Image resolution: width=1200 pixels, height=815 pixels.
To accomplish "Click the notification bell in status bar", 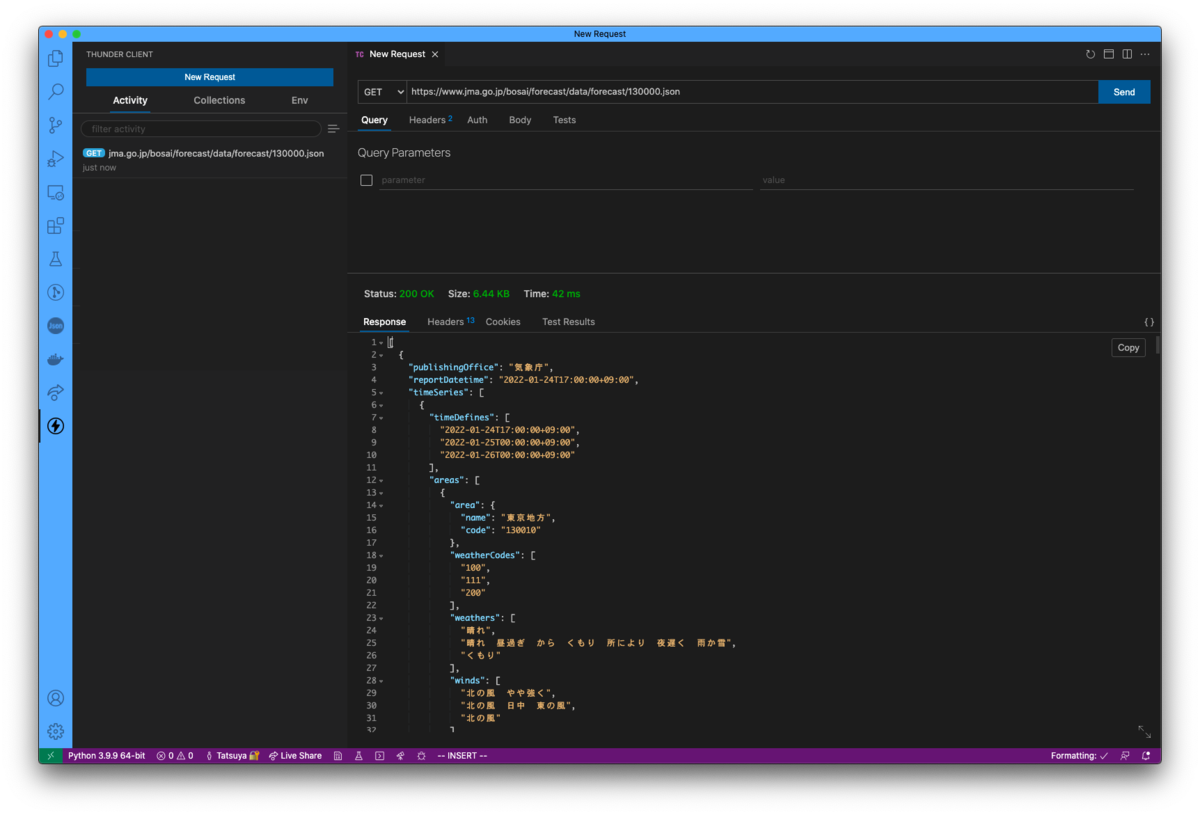I will point(1146,756).
